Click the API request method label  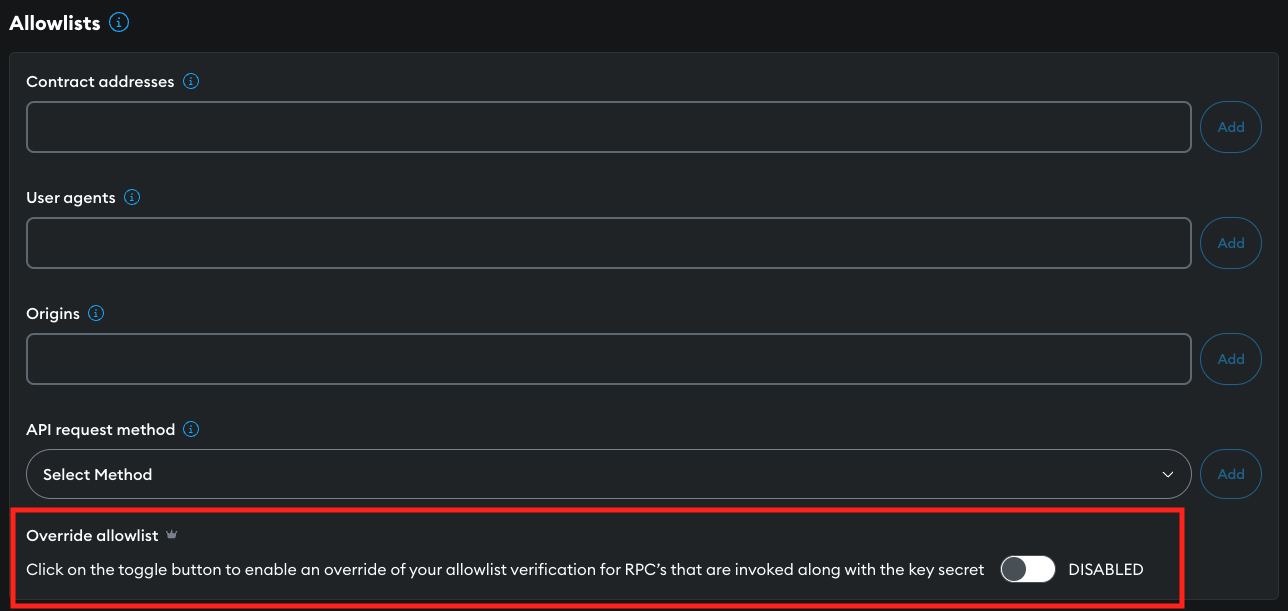pos(100,429)
